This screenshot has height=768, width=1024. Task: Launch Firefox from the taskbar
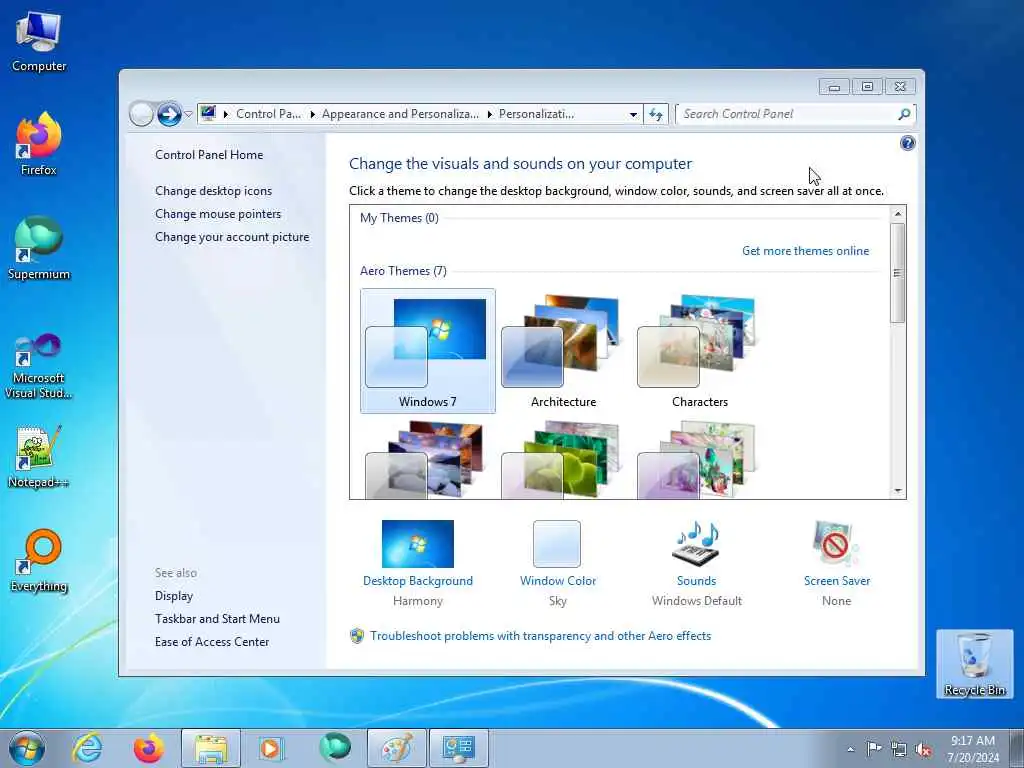click(x=149, y=748)
